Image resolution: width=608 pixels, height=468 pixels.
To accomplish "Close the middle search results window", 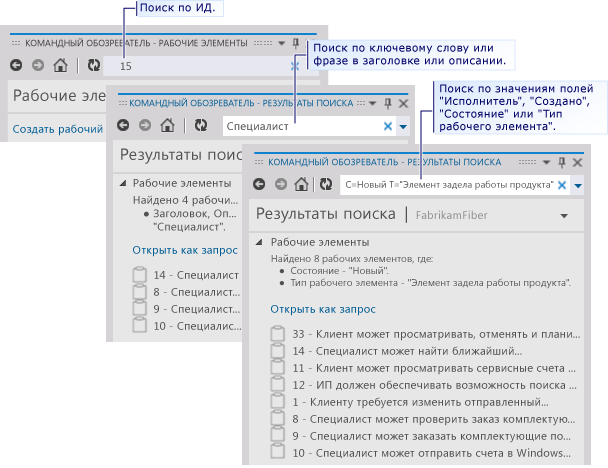I will (403, 104).
